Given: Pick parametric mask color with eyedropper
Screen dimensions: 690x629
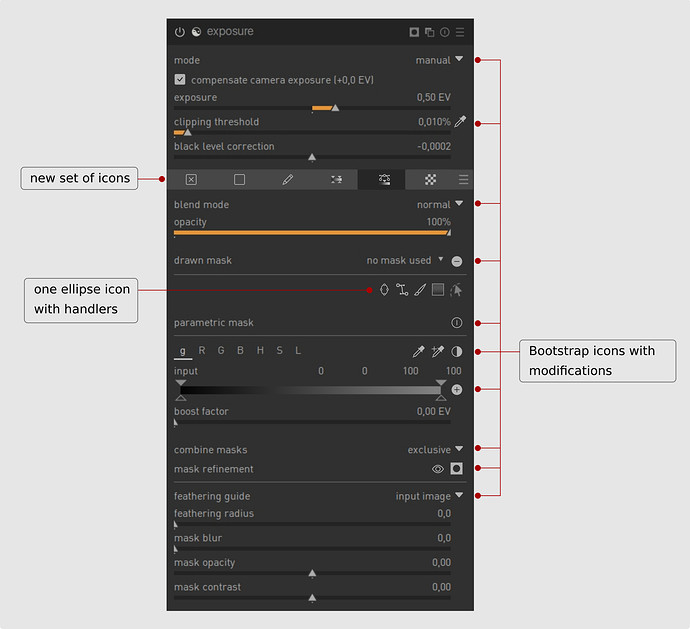Looking at the screenshot, I should (418, 351).
